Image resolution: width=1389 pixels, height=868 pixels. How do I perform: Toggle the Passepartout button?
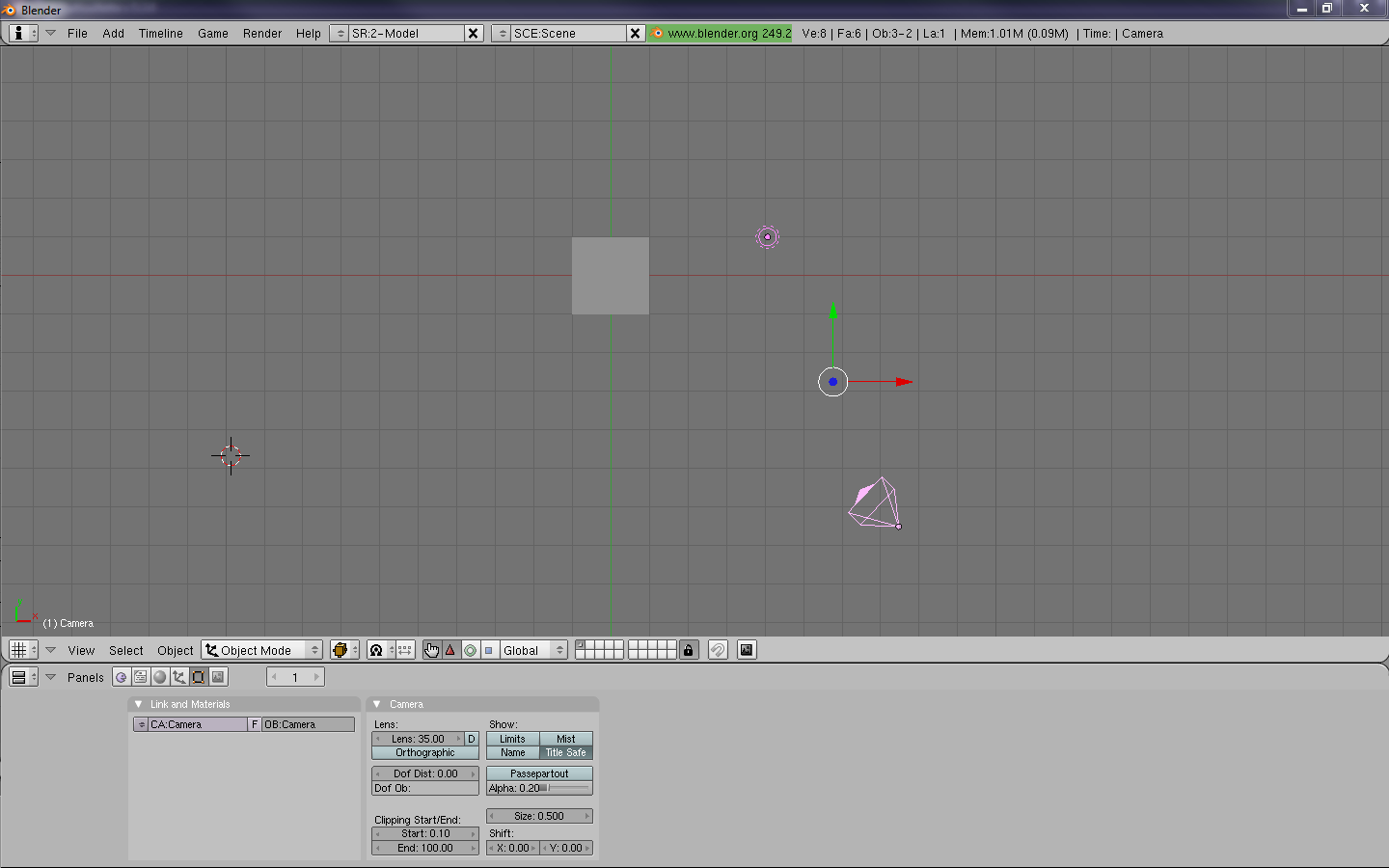(x=539, y=773)
